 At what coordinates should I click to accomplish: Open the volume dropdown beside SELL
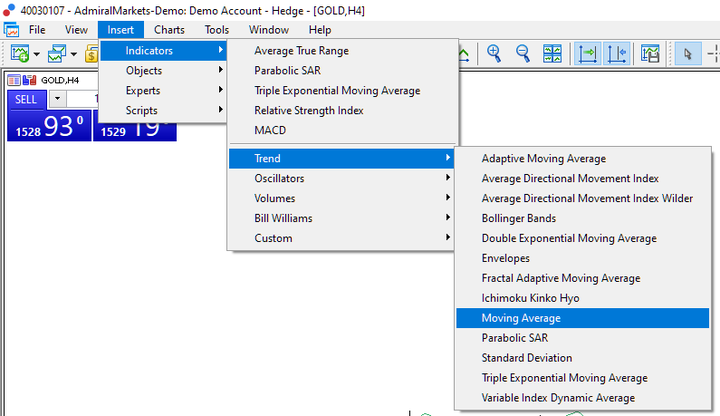[x=57, y=98]
